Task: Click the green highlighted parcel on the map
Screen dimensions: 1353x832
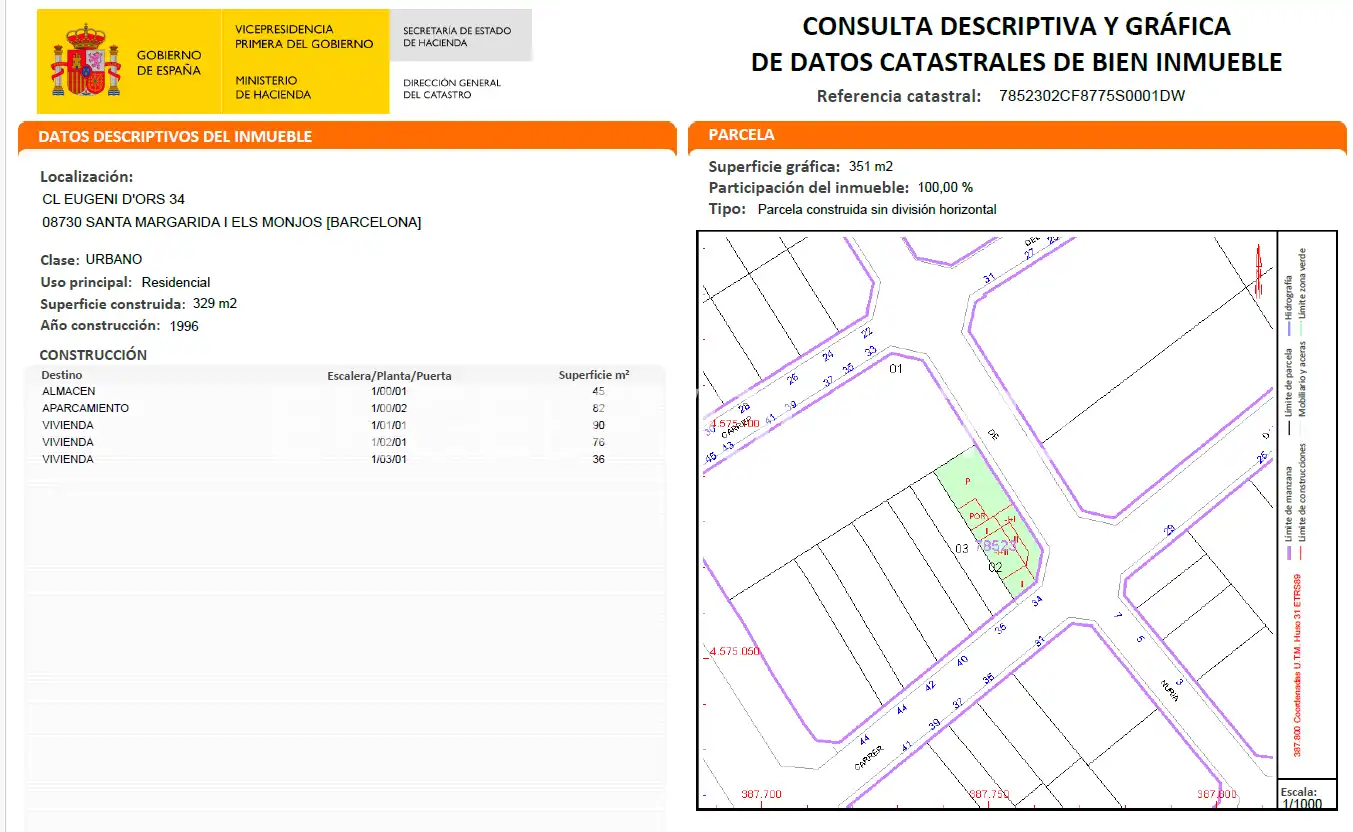Action: pyautogui.click(x=991, y=523)
